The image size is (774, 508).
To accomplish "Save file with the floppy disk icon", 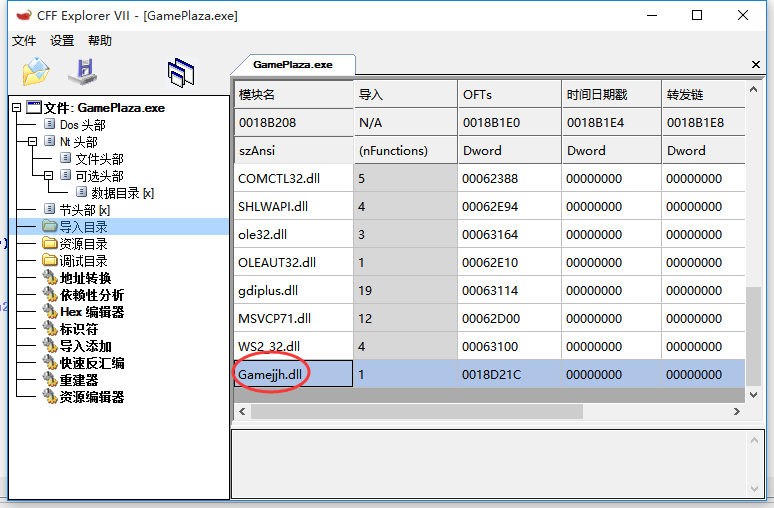I will 83,72.
